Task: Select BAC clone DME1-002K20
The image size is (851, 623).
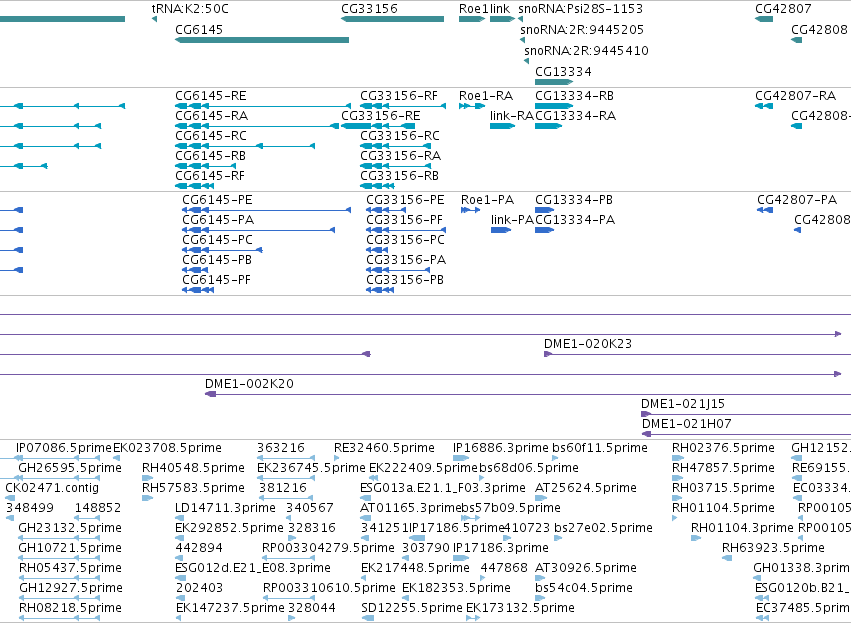Action: tap(528, 394)
